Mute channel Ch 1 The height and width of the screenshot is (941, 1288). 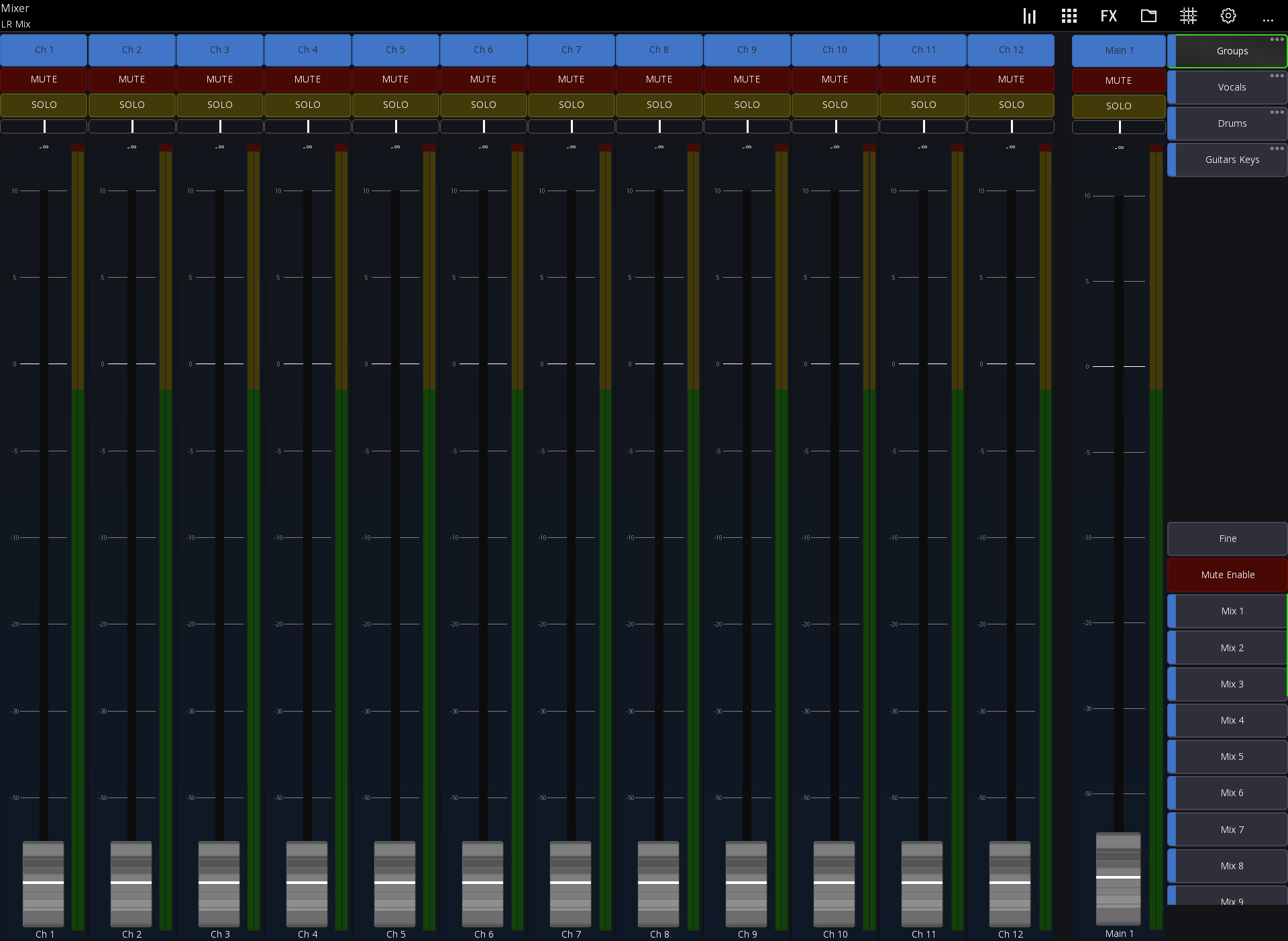[x=44, y=79]
